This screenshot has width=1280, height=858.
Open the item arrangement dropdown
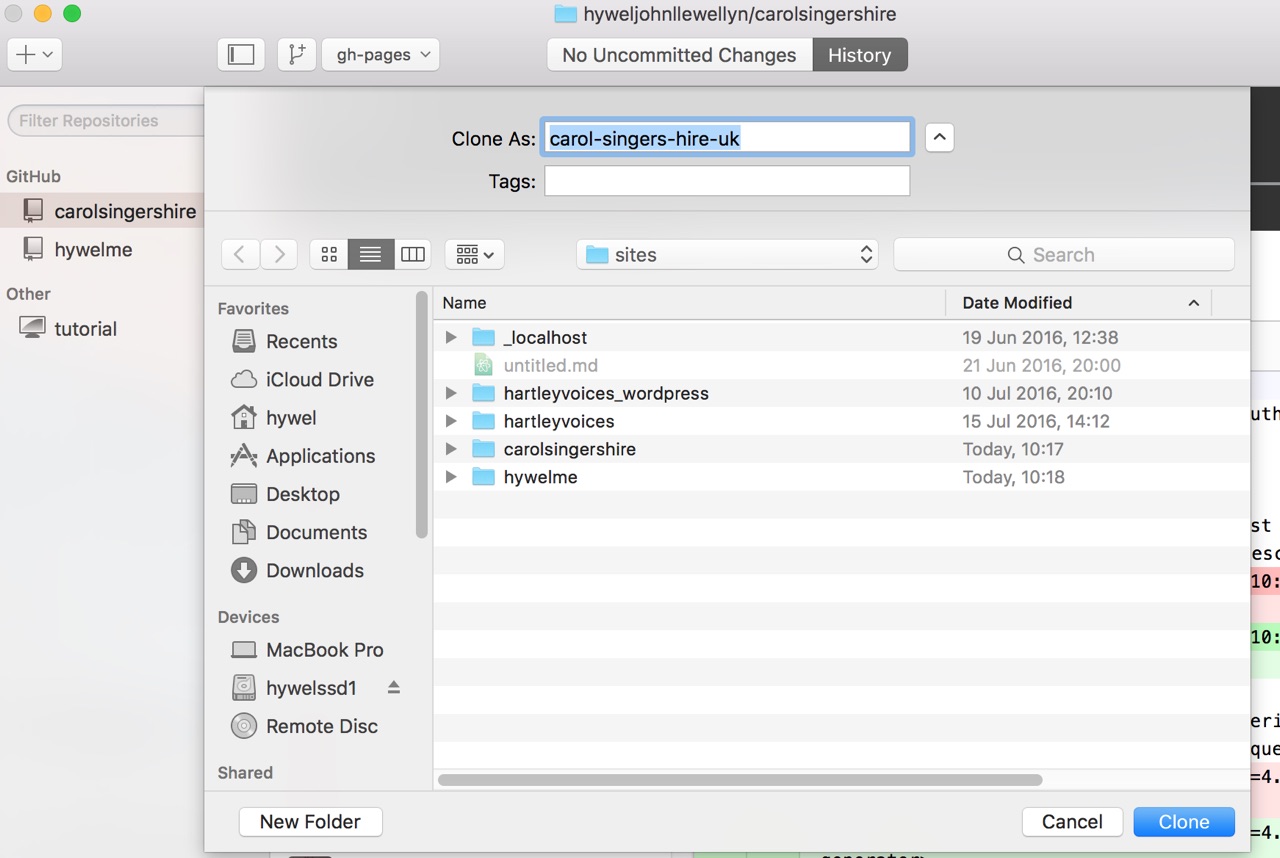[474, 254]
